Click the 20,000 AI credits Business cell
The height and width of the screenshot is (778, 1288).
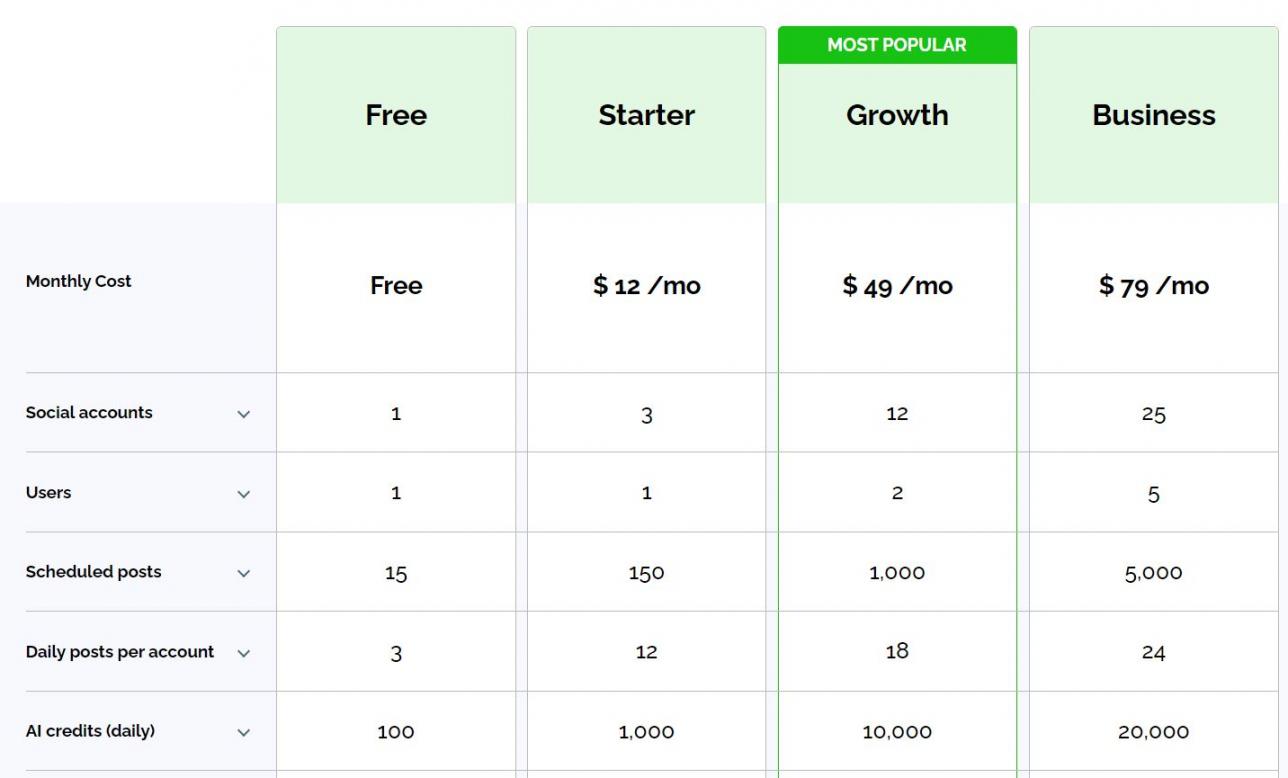point(1154,732)
